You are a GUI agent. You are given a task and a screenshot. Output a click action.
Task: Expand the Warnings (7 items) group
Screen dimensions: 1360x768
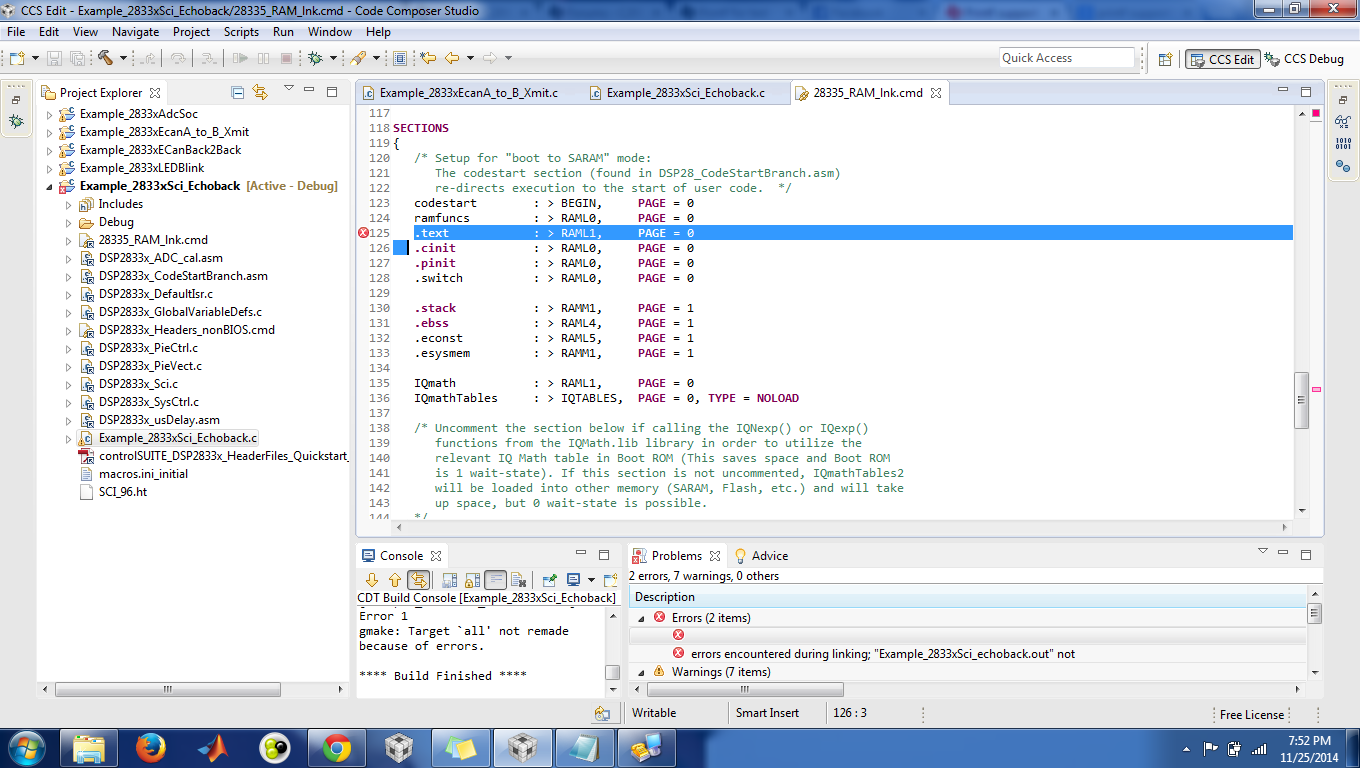pos(642,672)
